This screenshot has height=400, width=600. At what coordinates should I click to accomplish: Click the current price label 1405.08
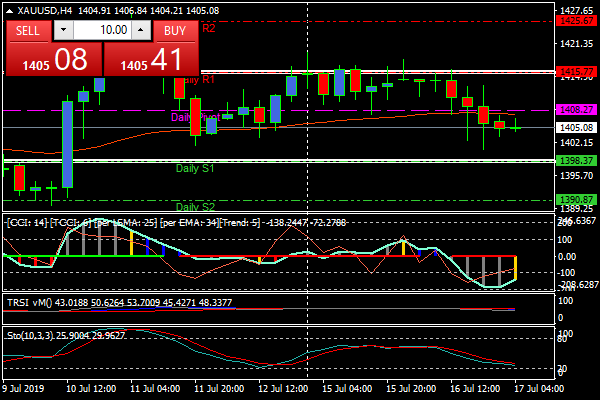576,128
